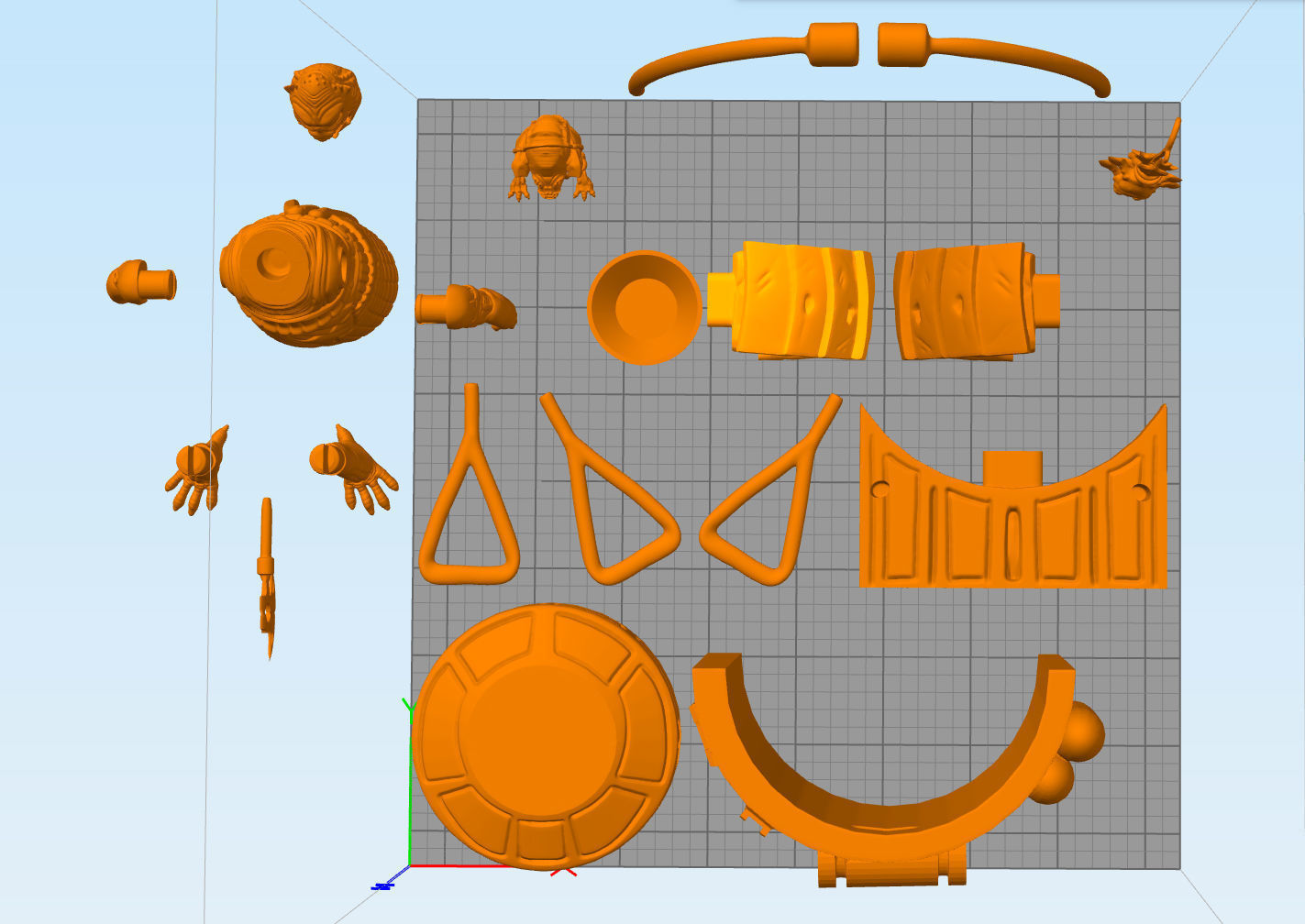Select the thin dagger-shaped part
The width and height of the screenshot is (1305, 924).
coord(267,577)
